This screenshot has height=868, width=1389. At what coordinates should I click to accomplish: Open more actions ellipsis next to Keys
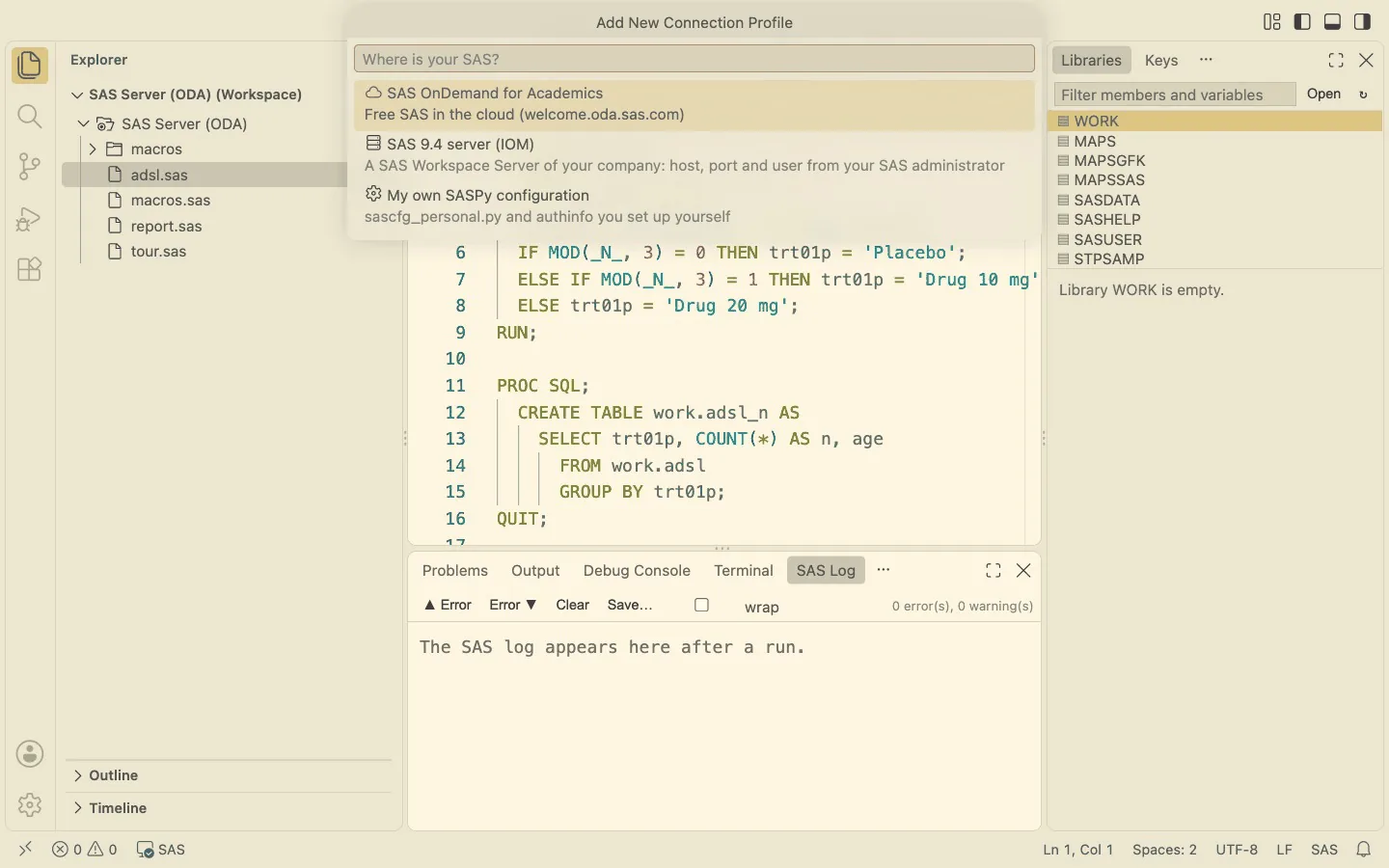click(x=1206, y=60)
